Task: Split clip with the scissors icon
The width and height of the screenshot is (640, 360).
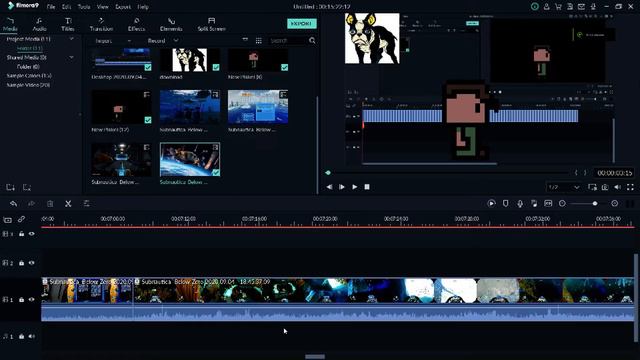Action: point(68,204)
